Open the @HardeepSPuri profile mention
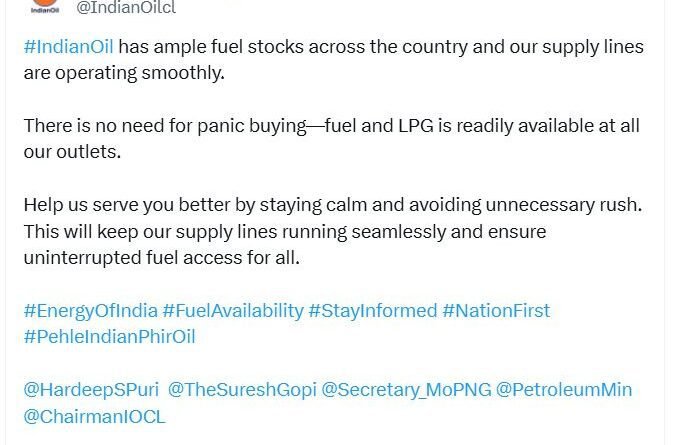The width and height of the screenshot is (679, 445). 91,389
